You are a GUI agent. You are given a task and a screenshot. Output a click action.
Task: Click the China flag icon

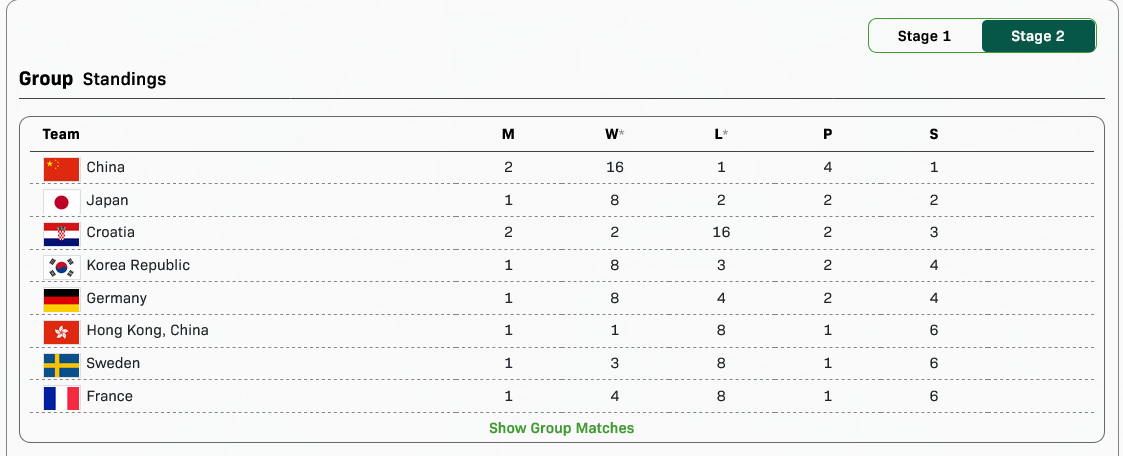point(61,168)
